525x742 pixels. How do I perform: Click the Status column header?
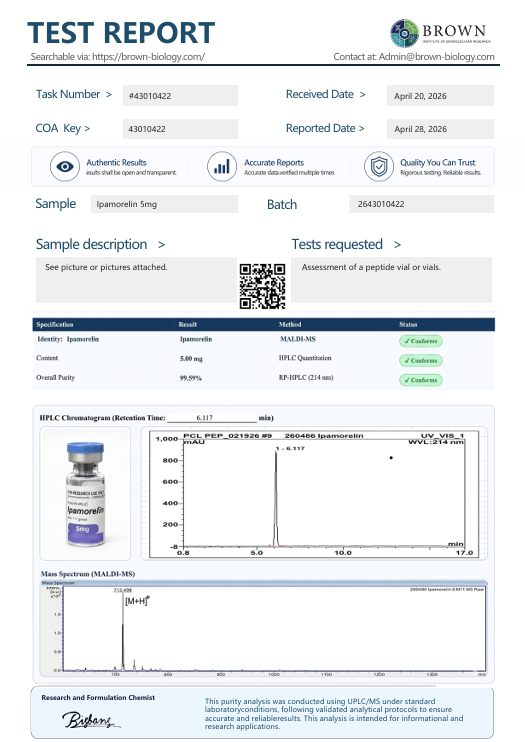point(408,325)
